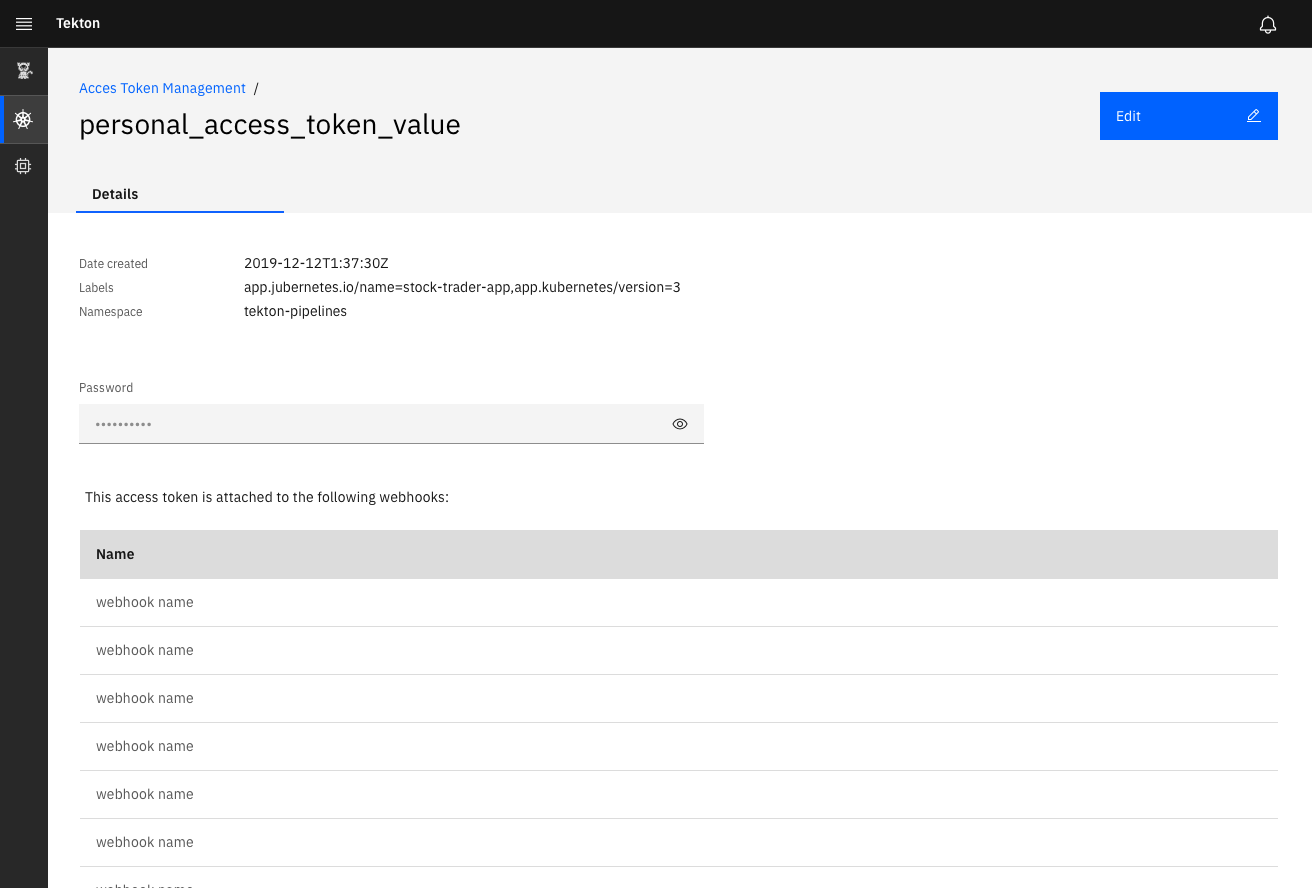Open the notifications bell
This screenshot has height=888, width=1312.
point(1267,24)
